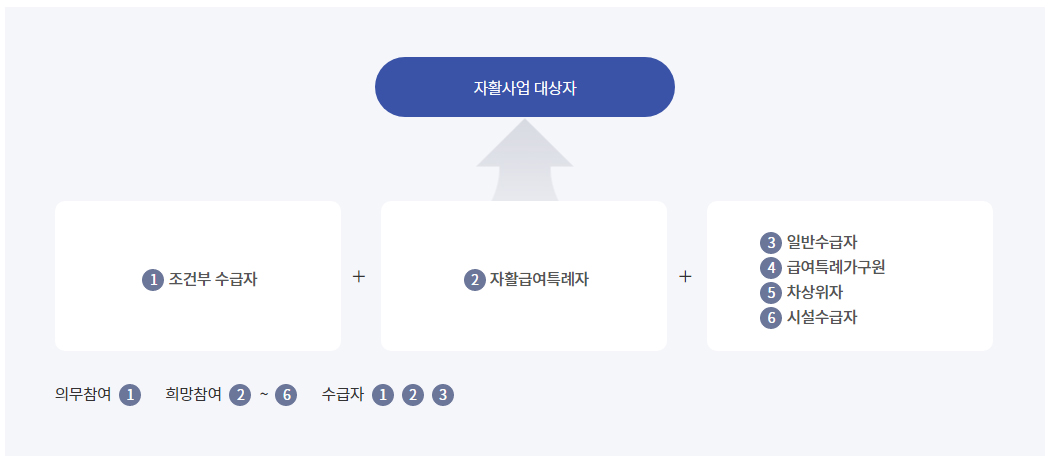Screen dimensions: 1049x457
Task: Click the number 2 badge after 희망참여
Action: 240,395
